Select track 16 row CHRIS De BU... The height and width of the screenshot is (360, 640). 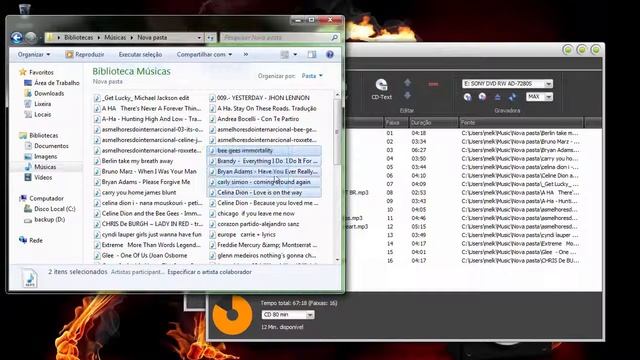coord(473,260)
